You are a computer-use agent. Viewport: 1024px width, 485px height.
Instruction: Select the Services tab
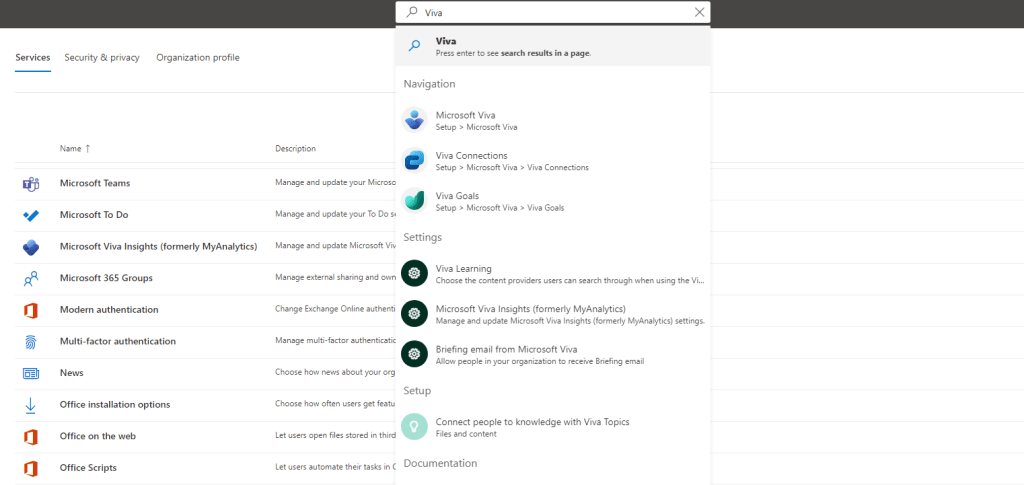(x=33, y=58)
